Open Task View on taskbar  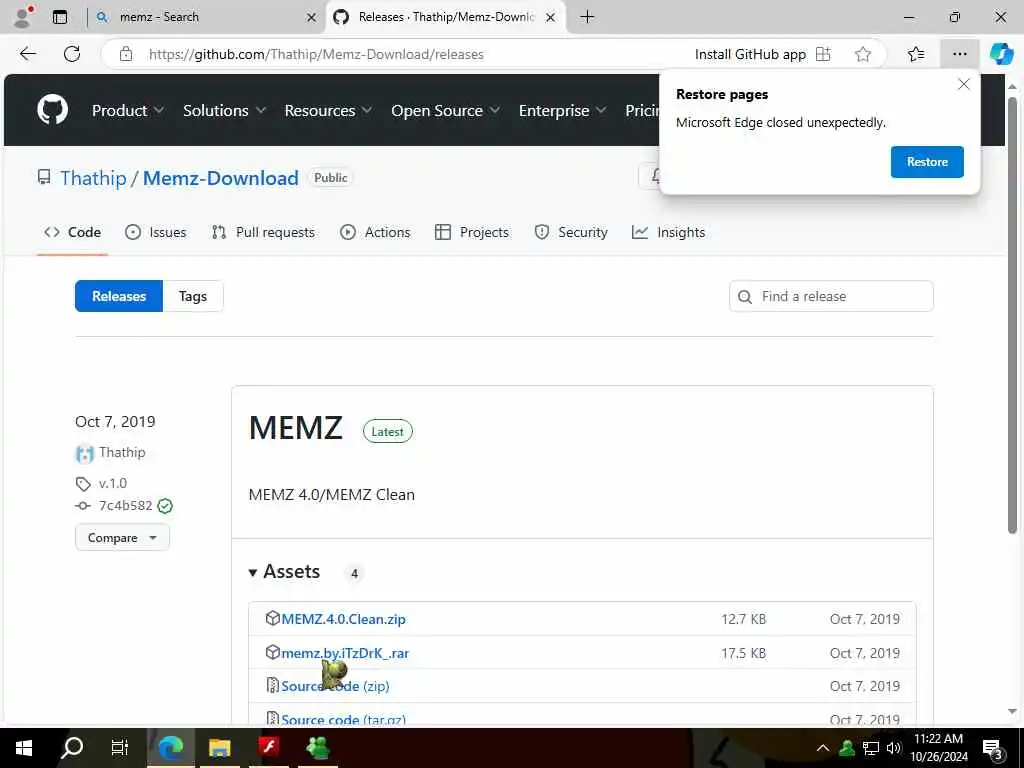pyautogui.click(x=120, y=747)
